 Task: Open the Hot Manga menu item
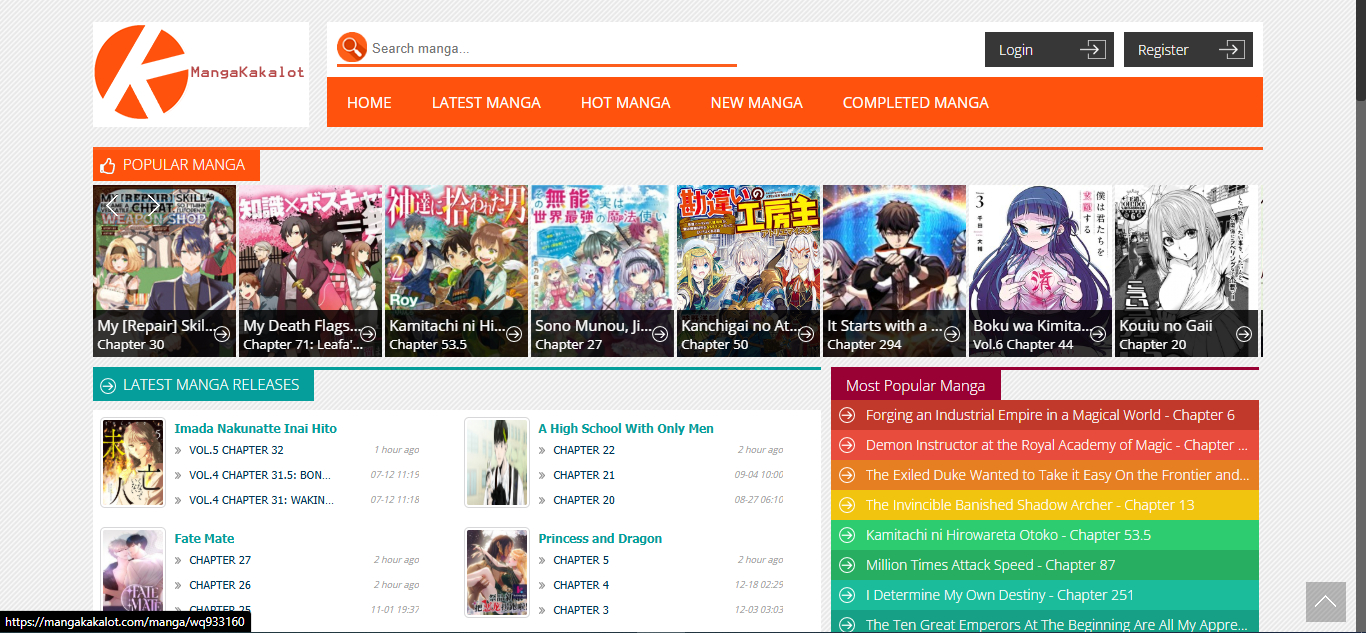coord(625,102)
